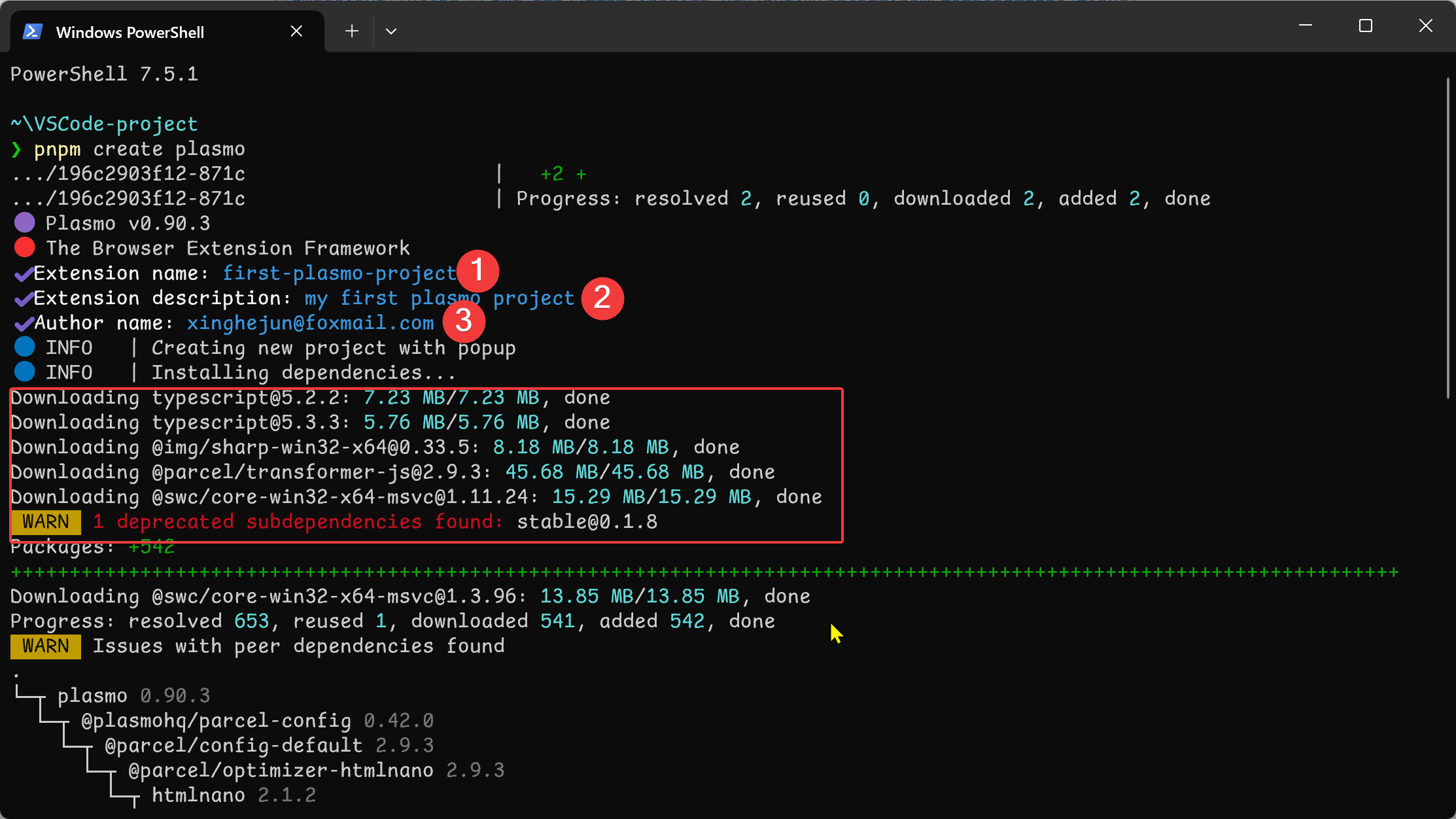Click 'Installing dependencies...' line

point(304,373)
